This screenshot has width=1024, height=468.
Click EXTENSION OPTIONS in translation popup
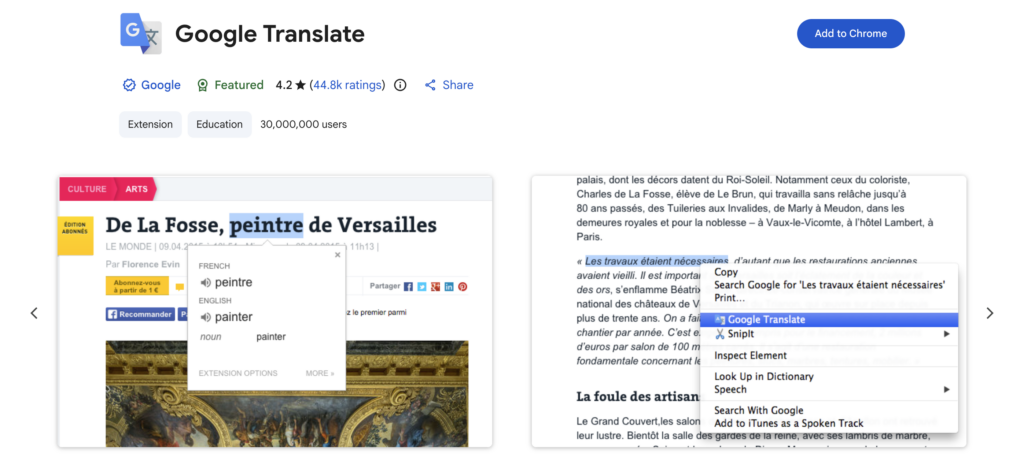(238, 373)
